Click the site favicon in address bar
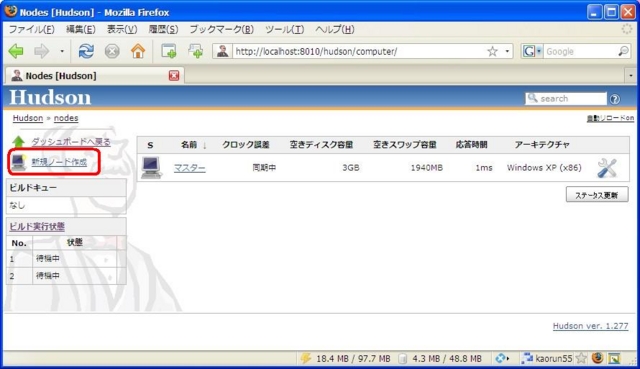 [222, 51]
